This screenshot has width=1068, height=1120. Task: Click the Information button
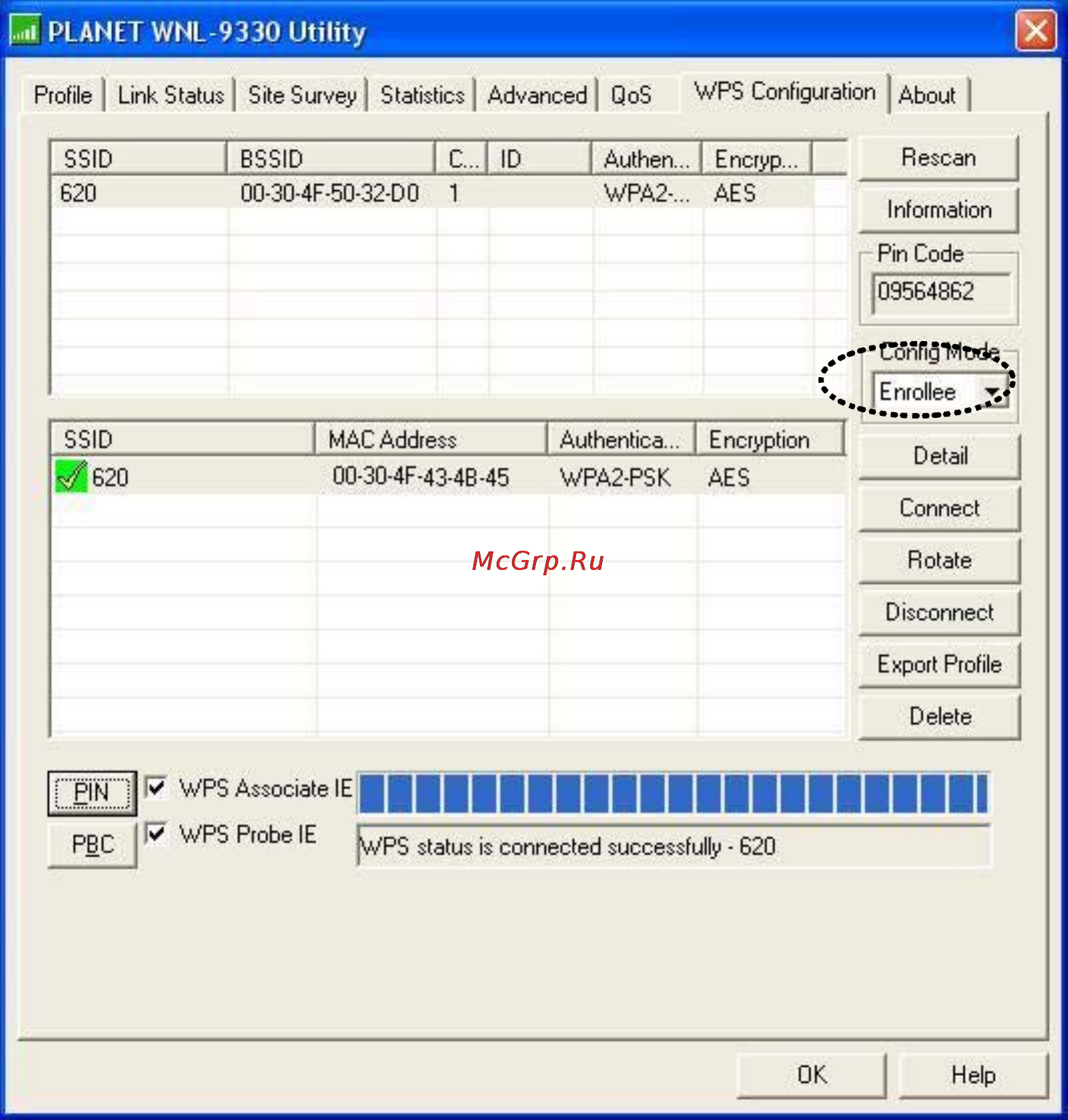coord(939,210)
